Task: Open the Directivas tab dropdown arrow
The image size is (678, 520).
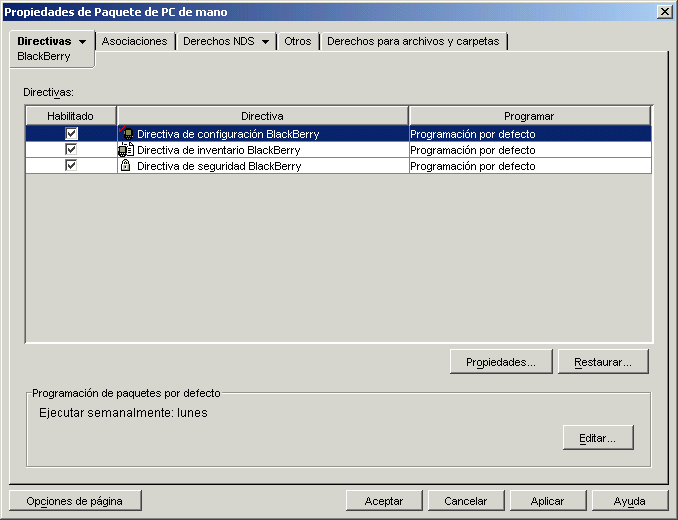Action: [82, 42]
